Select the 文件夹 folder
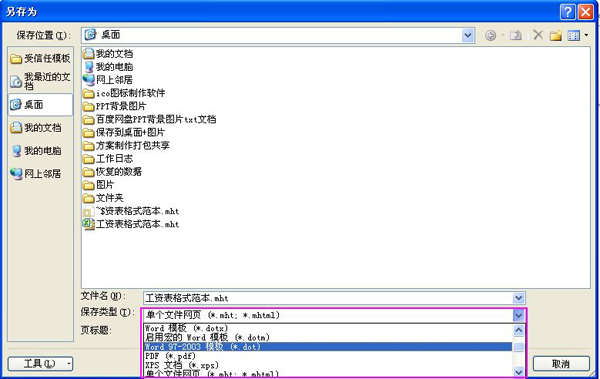Screen dimensions: 600x379 pos(104,198)
